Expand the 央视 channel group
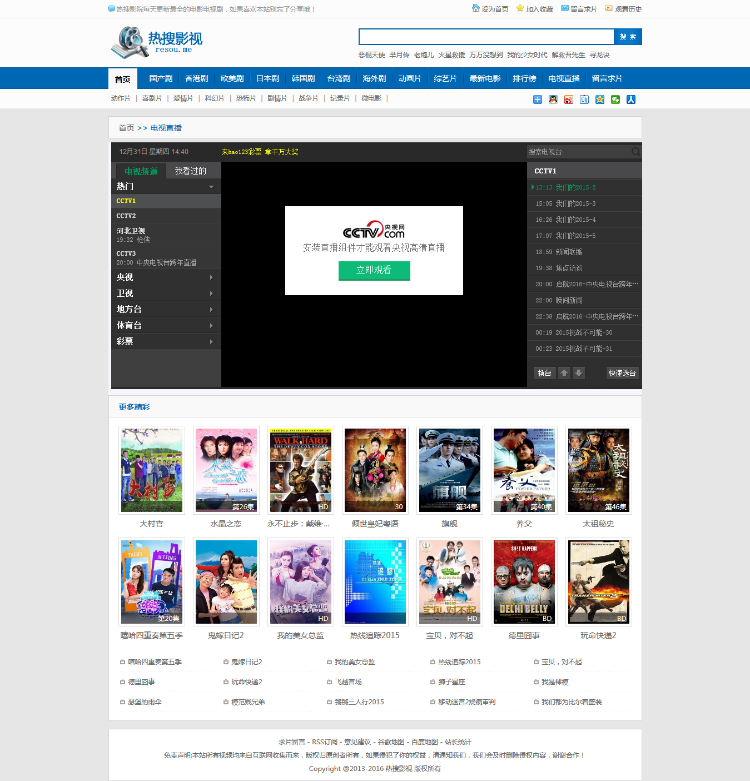This screenshot has width=750, height=781. pos(166,277)
